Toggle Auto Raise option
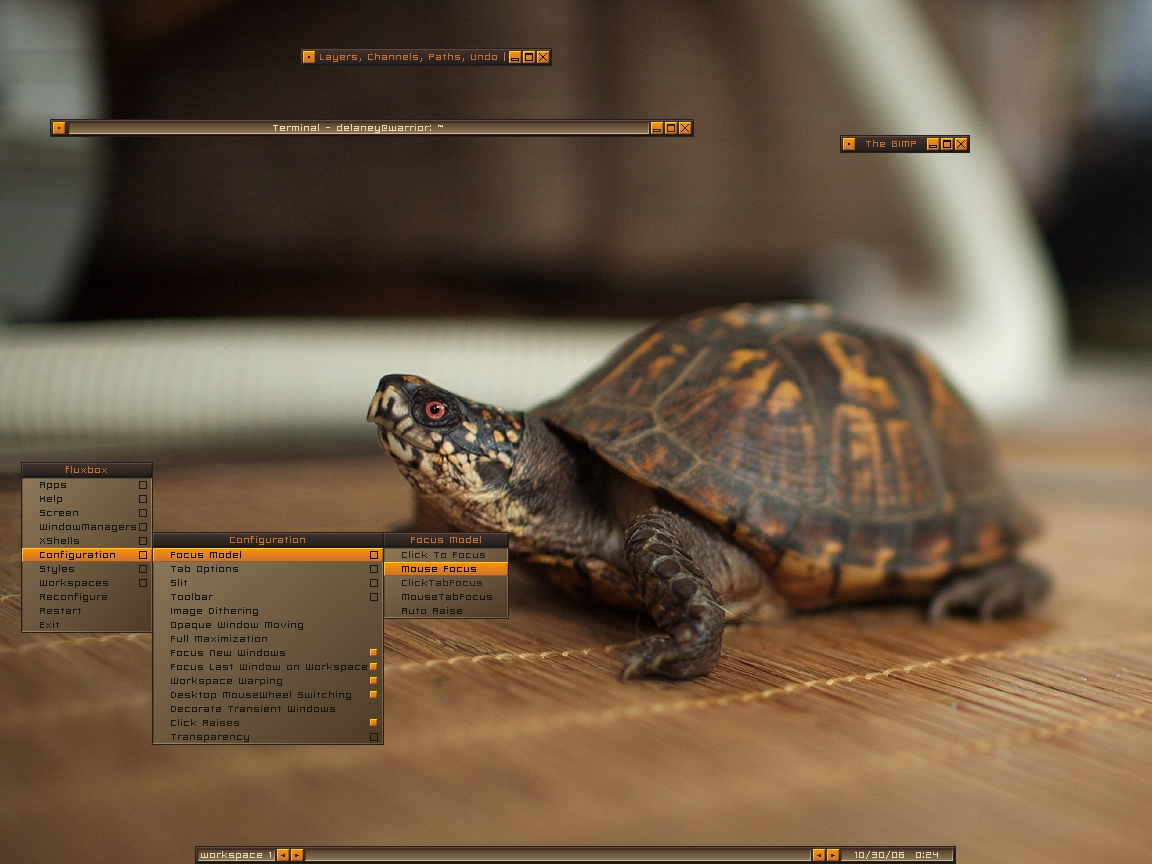 coord(446,611)
